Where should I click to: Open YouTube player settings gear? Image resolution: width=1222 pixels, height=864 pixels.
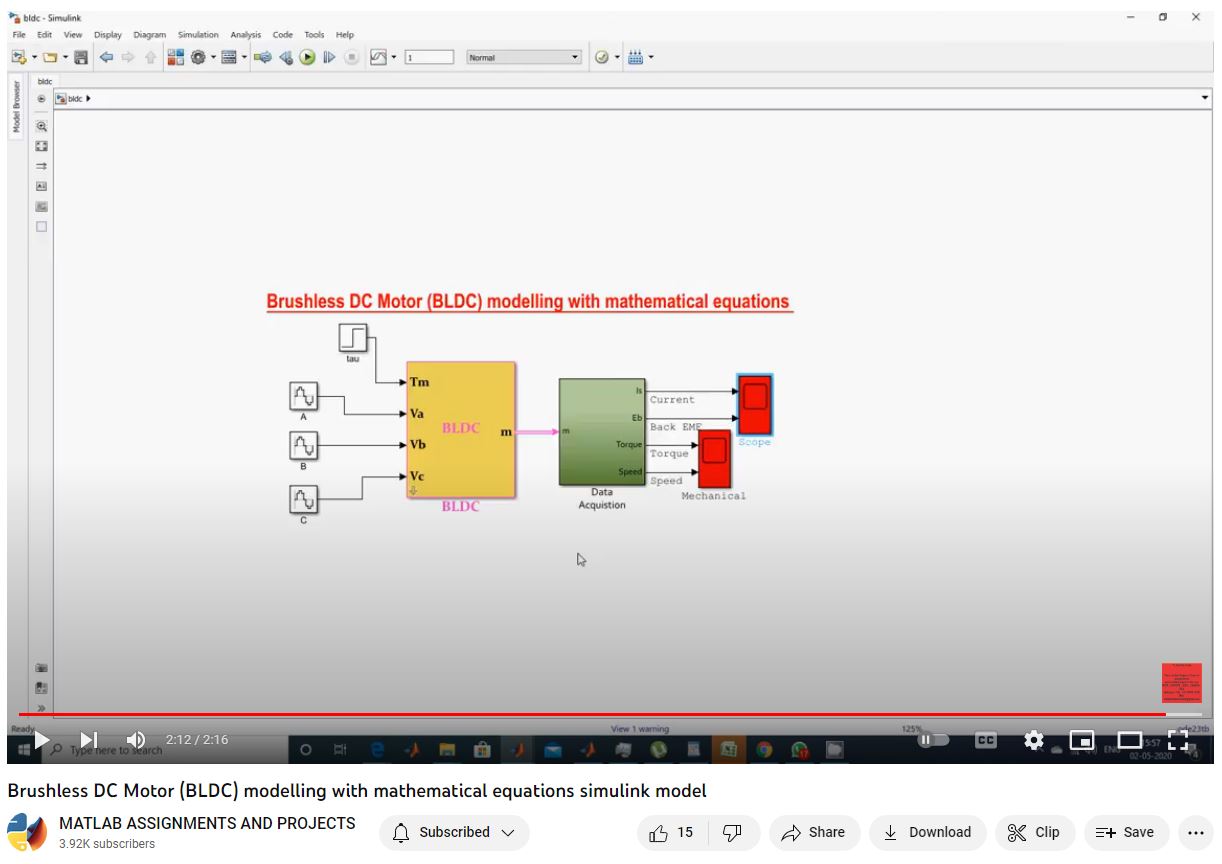point(1033,740)
